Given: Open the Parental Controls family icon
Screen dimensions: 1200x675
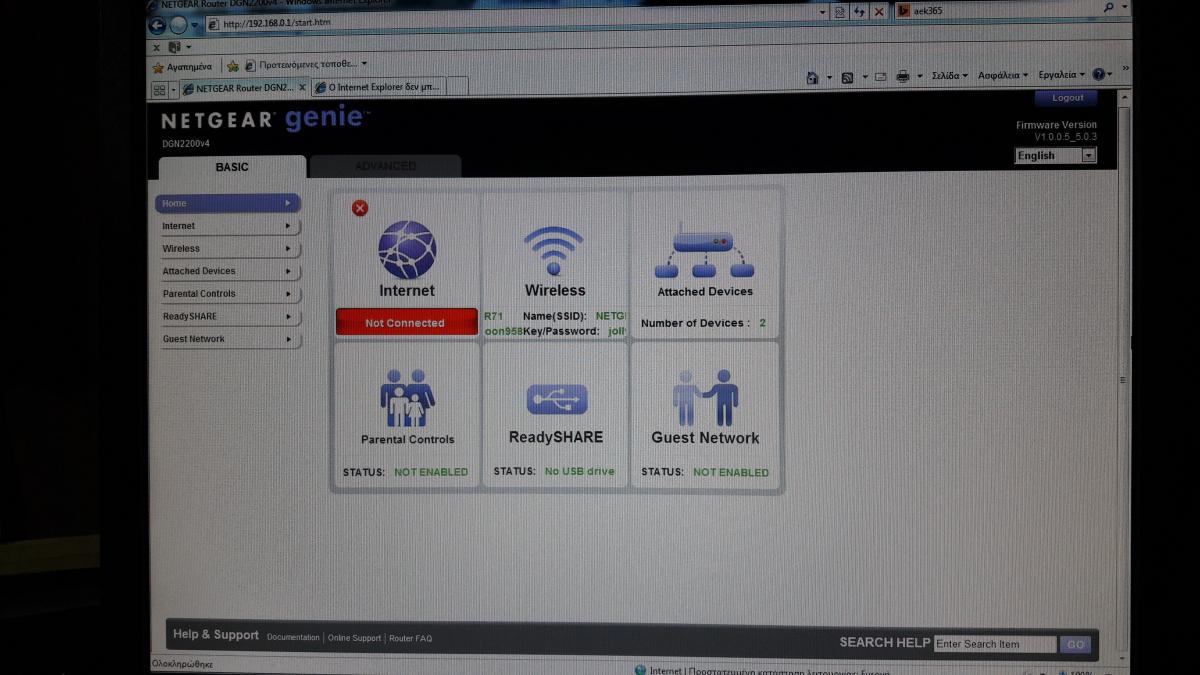Looking at the screenshot, I should tap(407, 398).
